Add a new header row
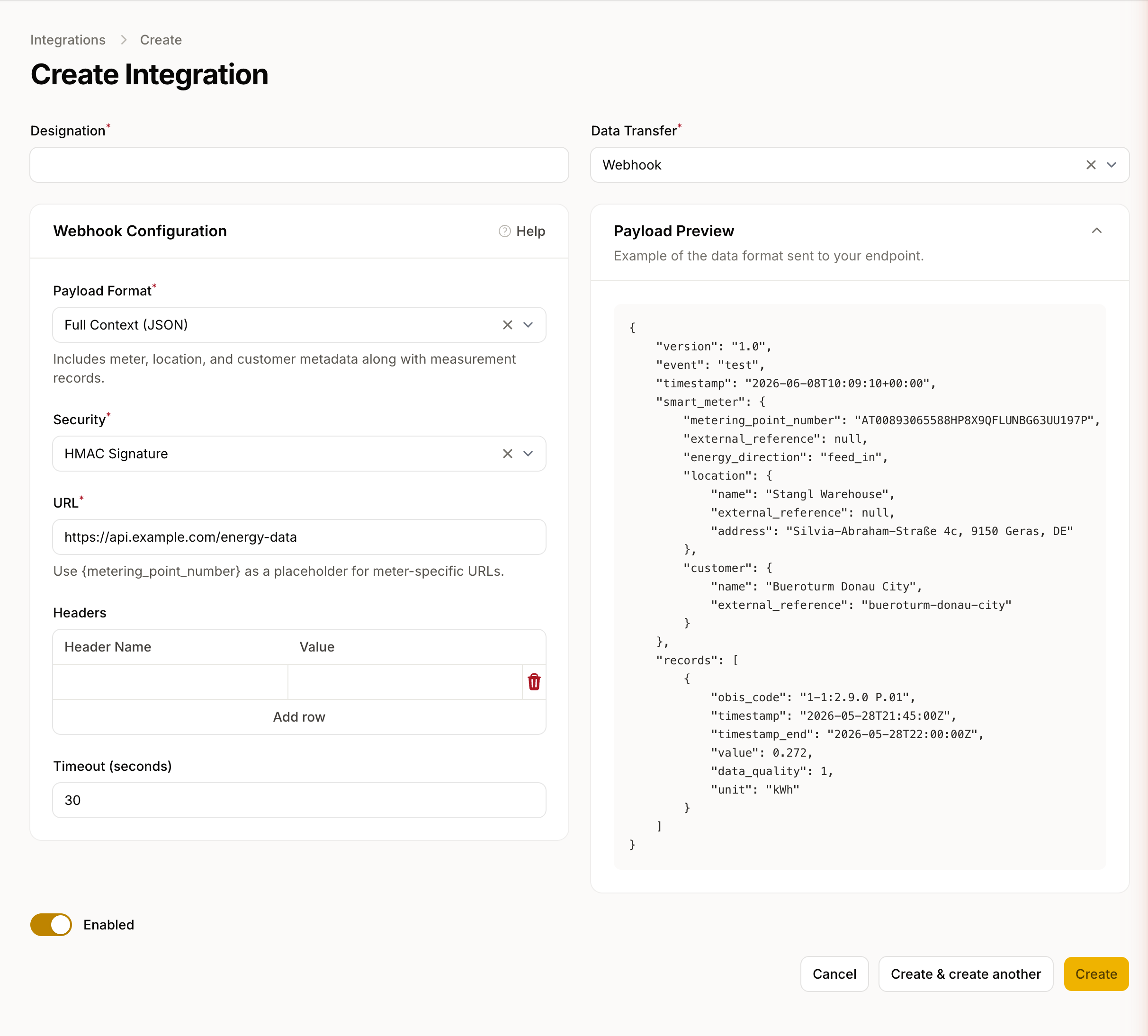The width and height of the screenshot is (1148, 1036). click(x=299, y=717)
